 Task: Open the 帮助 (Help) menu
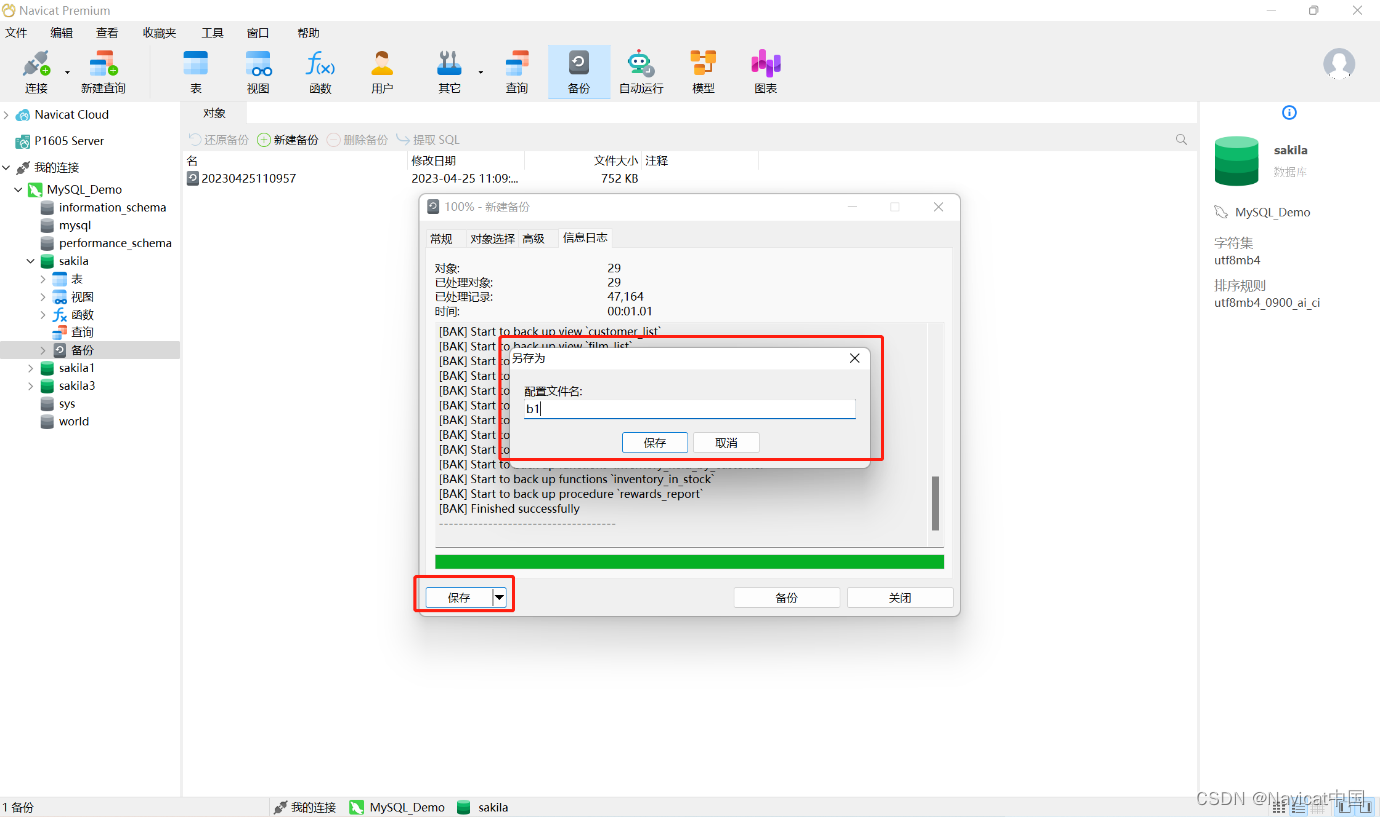[308, 33]
